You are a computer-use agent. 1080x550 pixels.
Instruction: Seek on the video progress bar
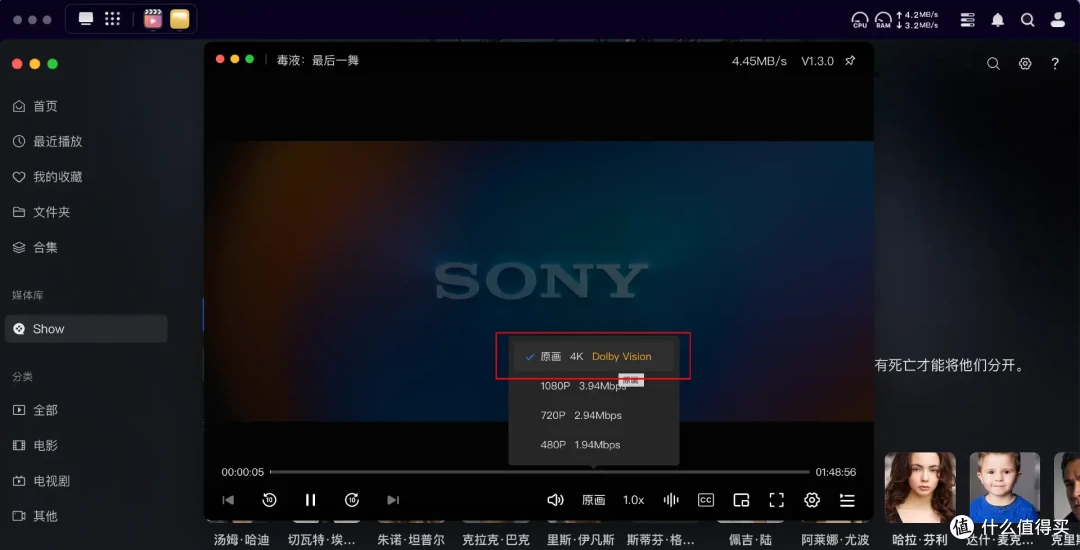539,472
